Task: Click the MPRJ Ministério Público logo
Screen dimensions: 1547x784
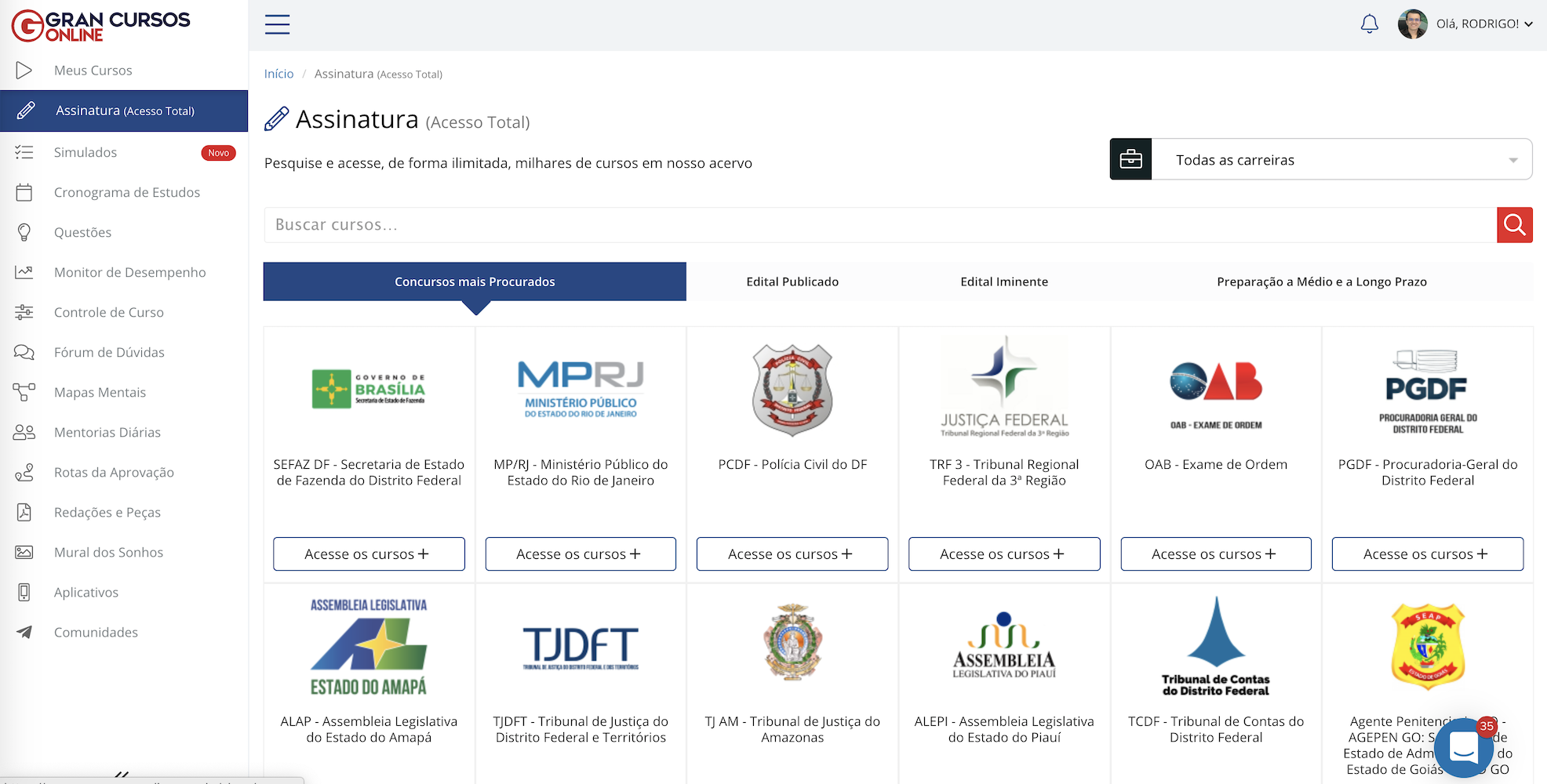Action: (x=581, y=389)
